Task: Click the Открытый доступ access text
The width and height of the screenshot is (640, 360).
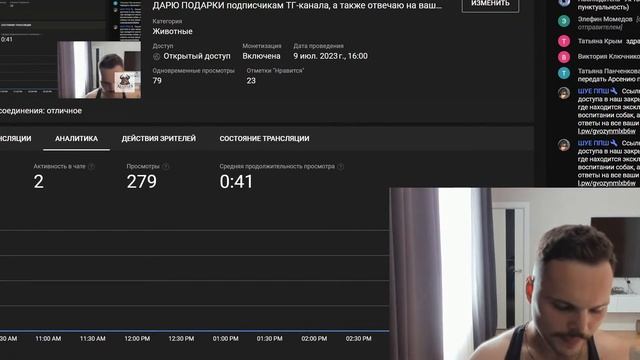Action: [197, 56]
